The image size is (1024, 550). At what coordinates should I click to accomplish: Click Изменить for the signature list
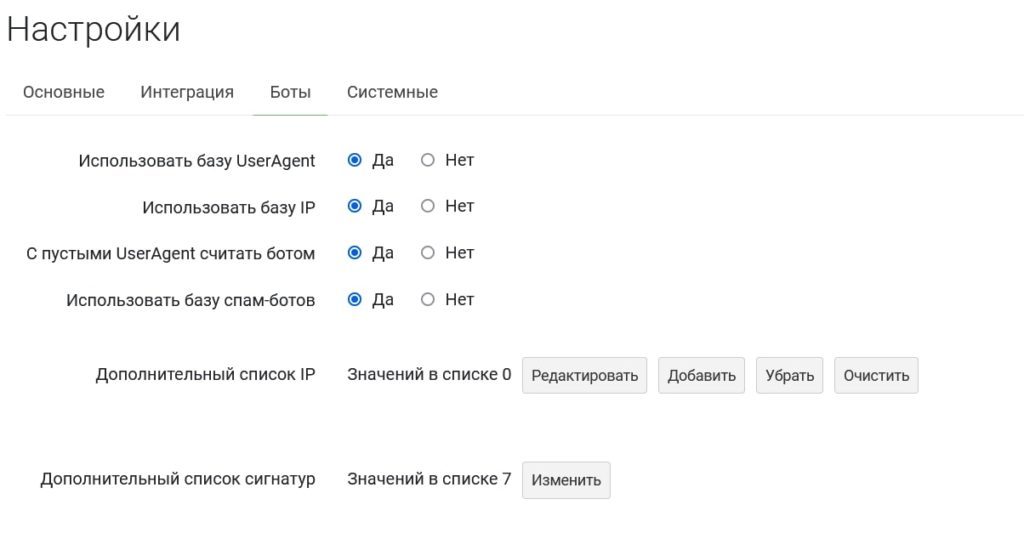click(566, 480)
